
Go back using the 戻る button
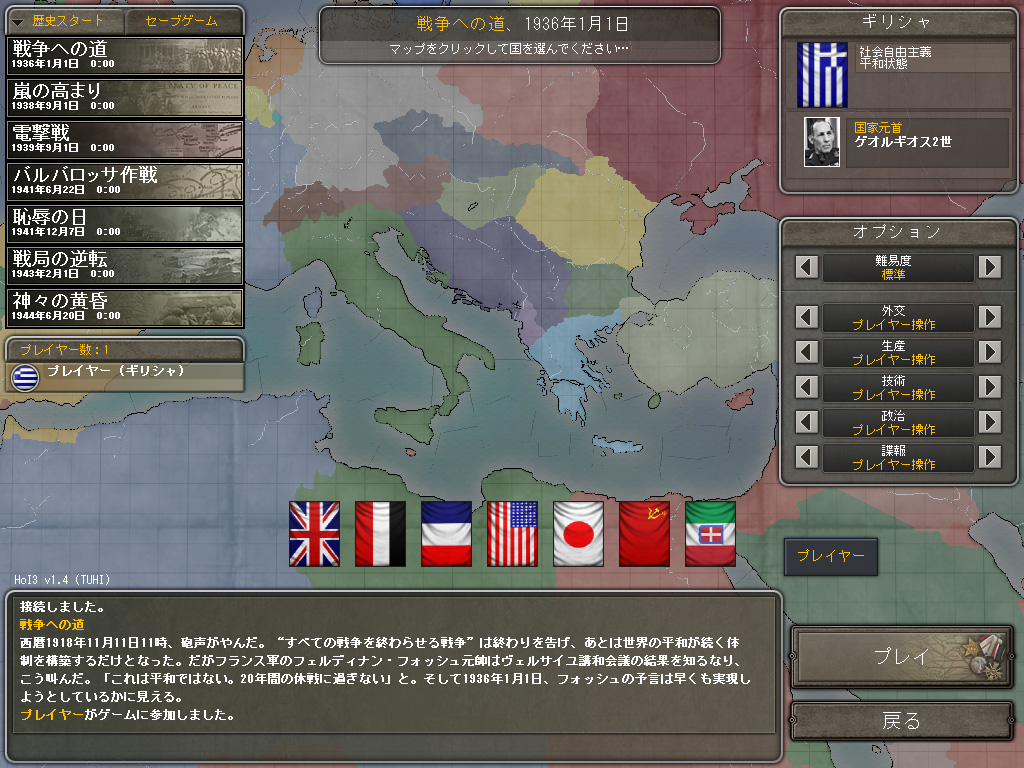(x=902, y=721)
